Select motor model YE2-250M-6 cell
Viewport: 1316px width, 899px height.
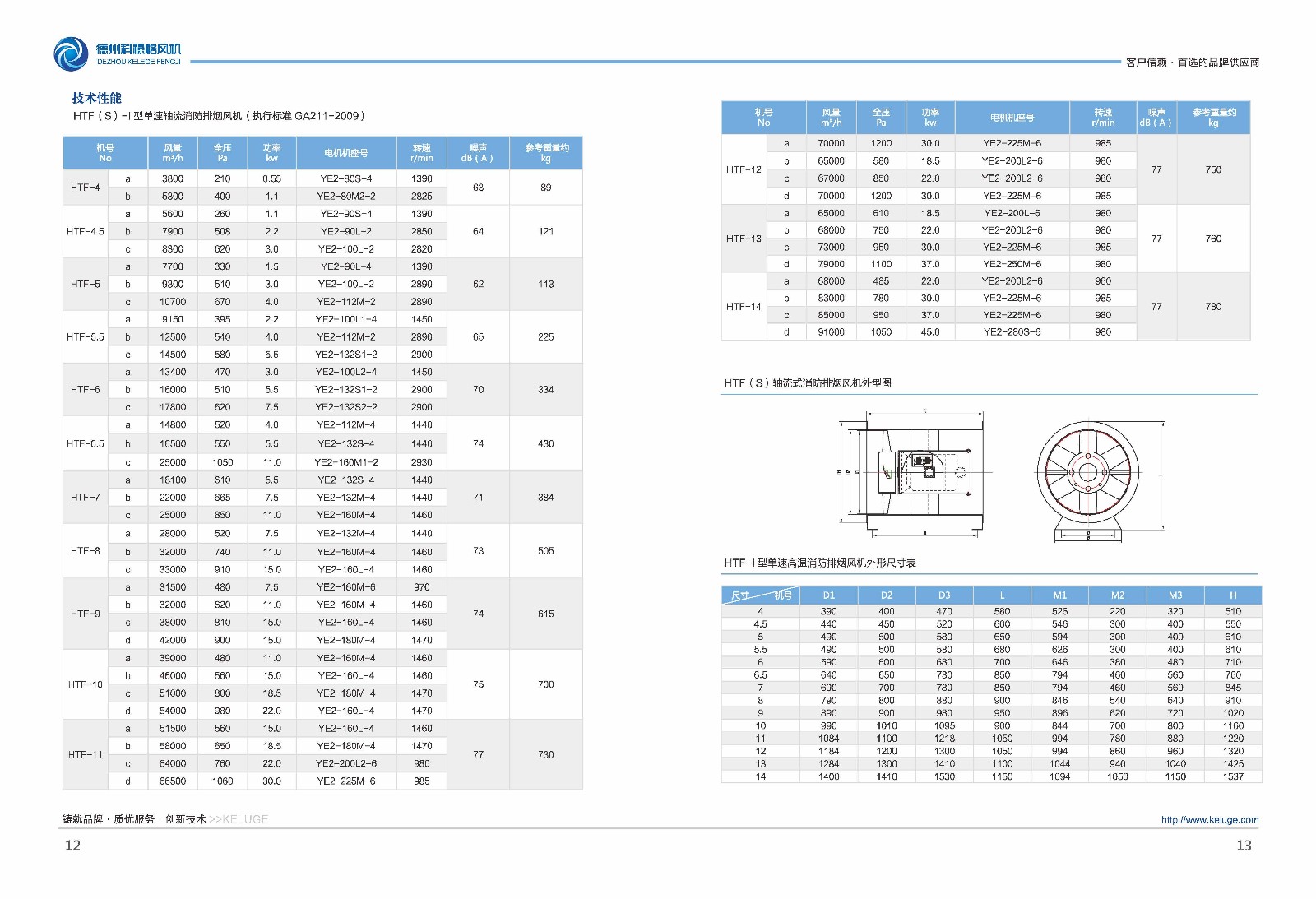click(x=1012, y=264)
